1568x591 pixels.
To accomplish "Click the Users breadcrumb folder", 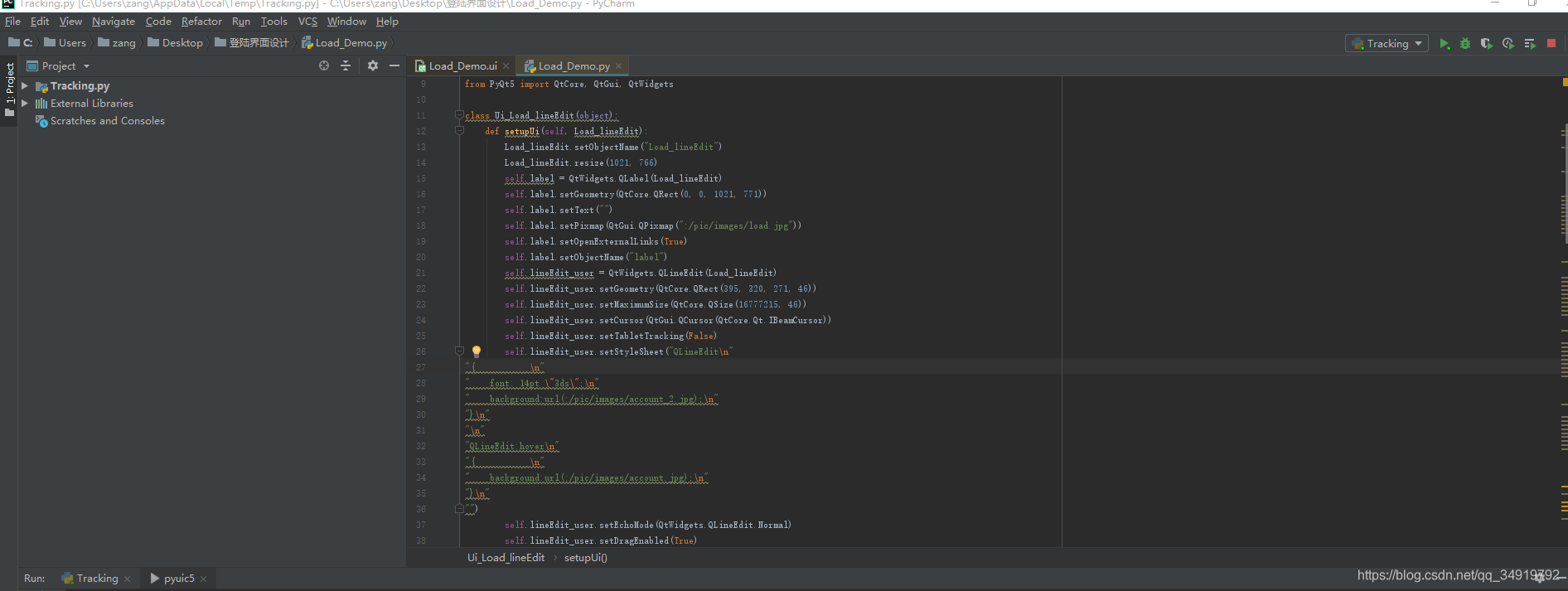I will 65,43.
